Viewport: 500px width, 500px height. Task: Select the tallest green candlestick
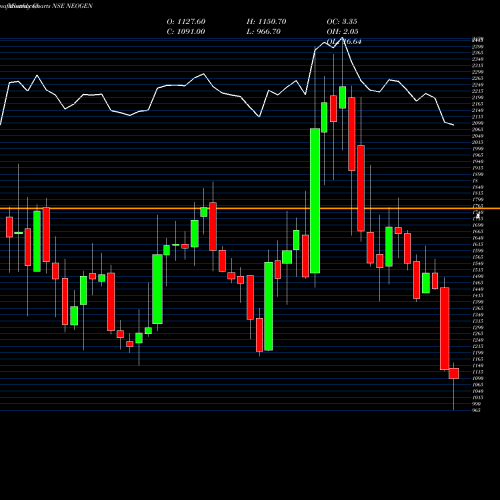(315, 201)
